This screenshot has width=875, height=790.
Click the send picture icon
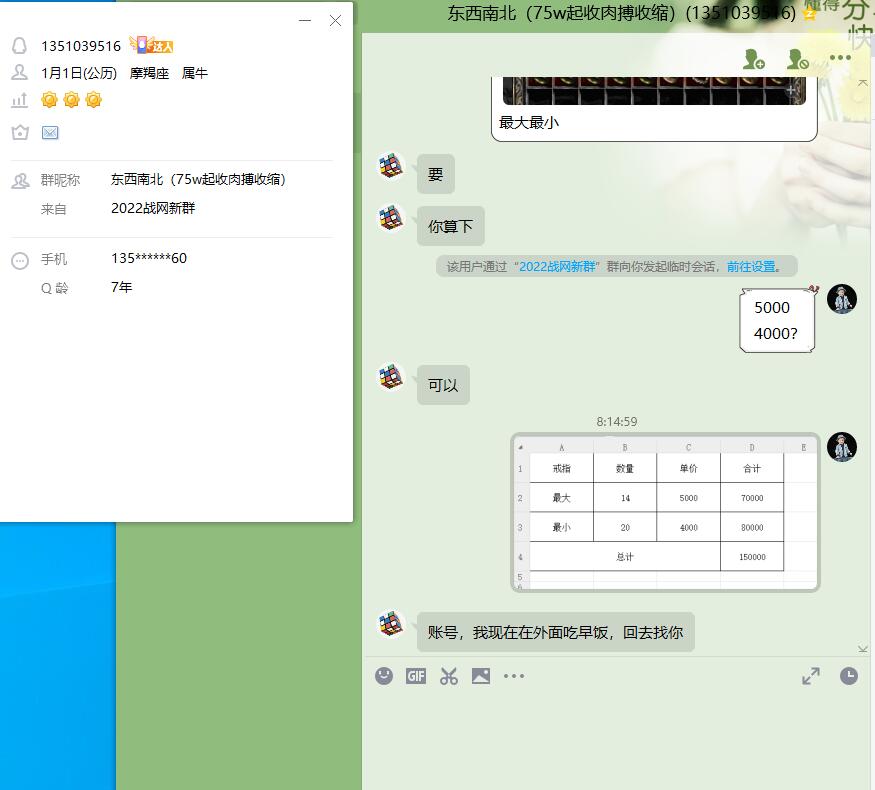481,676
